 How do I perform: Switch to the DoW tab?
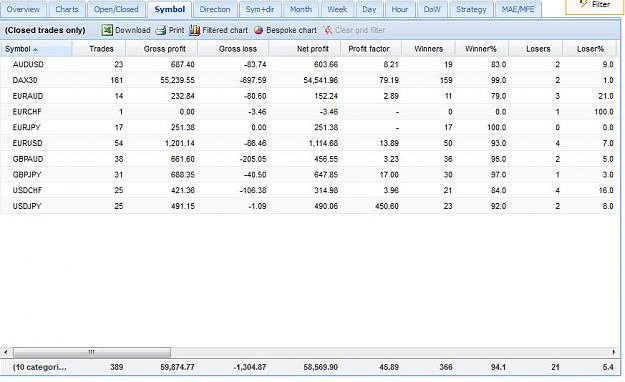click(x=432, y=9)
